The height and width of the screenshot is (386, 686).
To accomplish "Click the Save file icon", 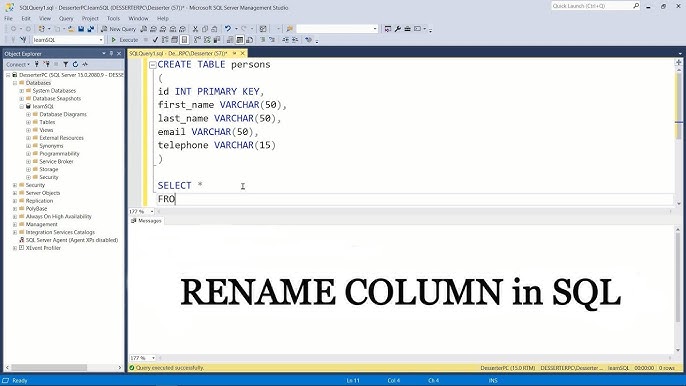I will pos(81,29).
